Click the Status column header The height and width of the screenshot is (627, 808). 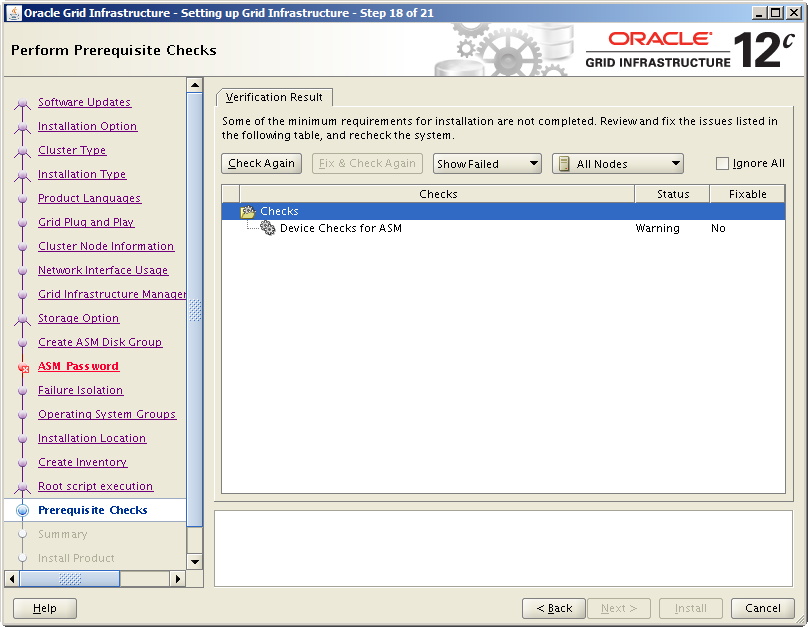(x=672, y=194)
